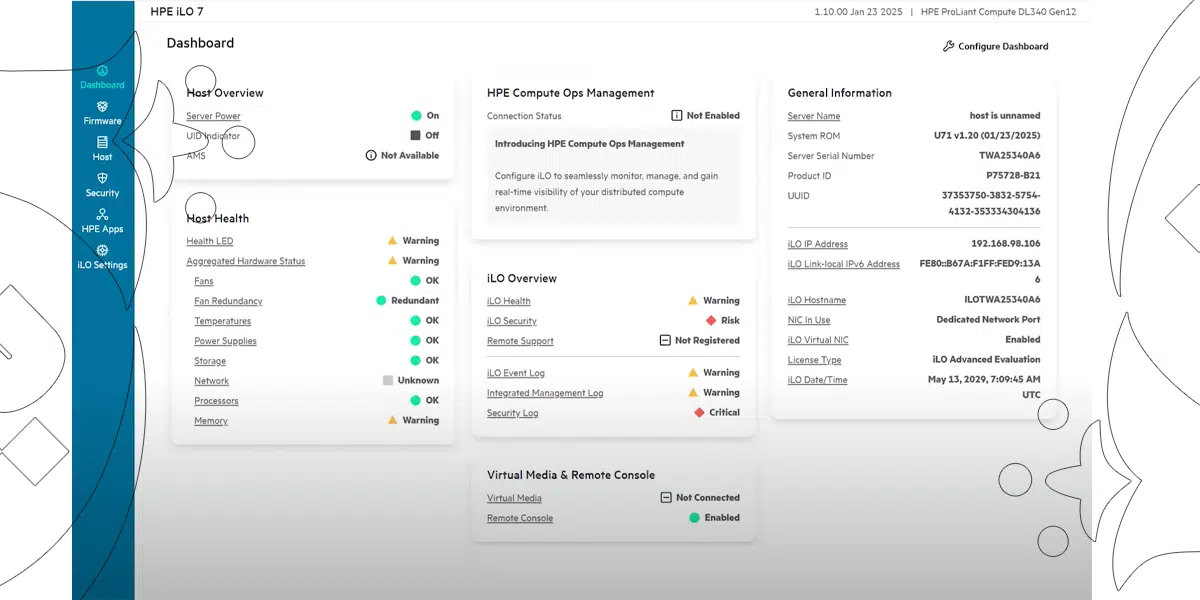Click the AMS Not Available info icon

[371, 156]
